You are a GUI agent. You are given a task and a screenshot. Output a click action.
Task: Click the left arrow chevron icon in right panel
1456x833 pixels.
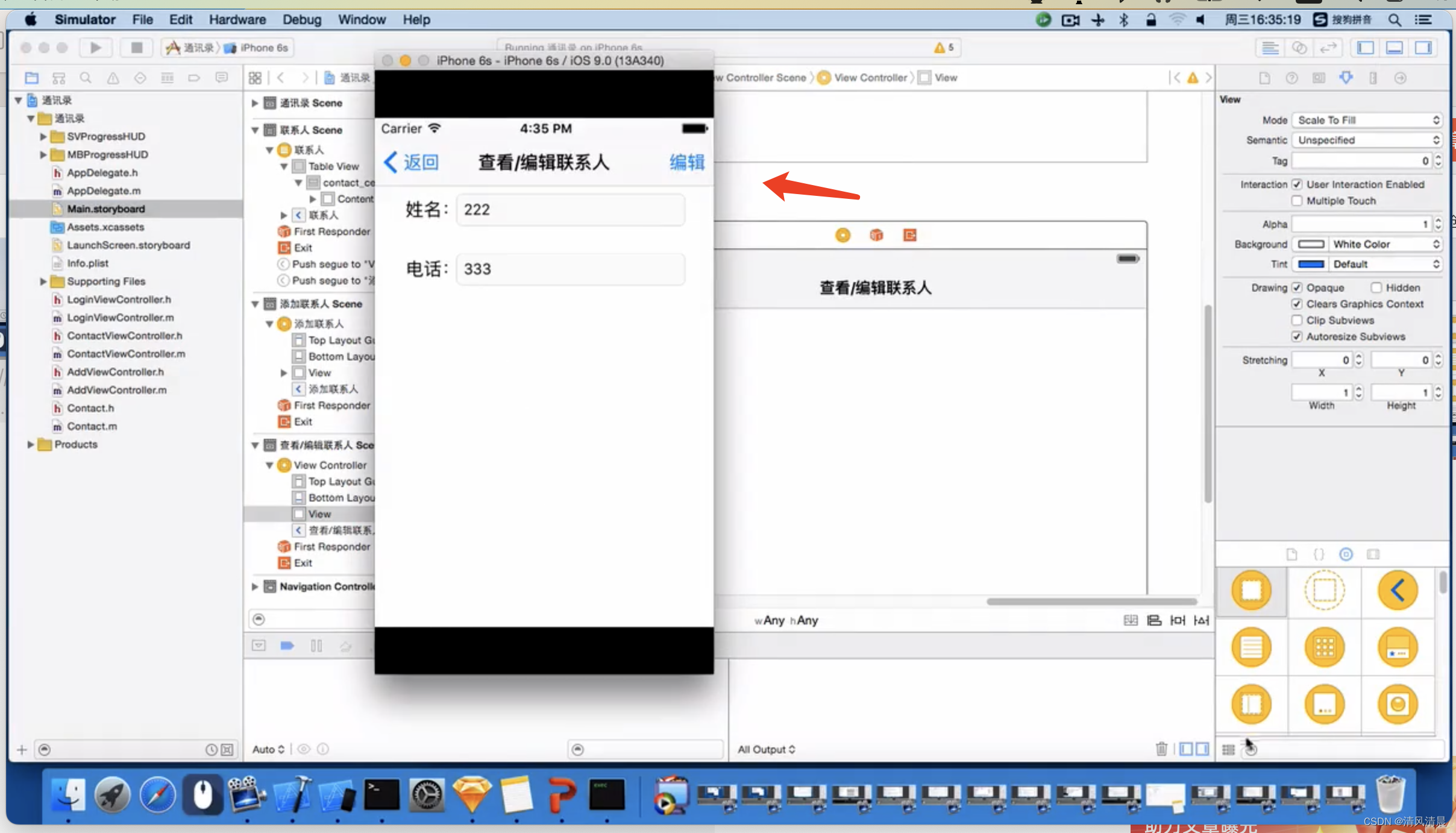(x=1396, y=590)
